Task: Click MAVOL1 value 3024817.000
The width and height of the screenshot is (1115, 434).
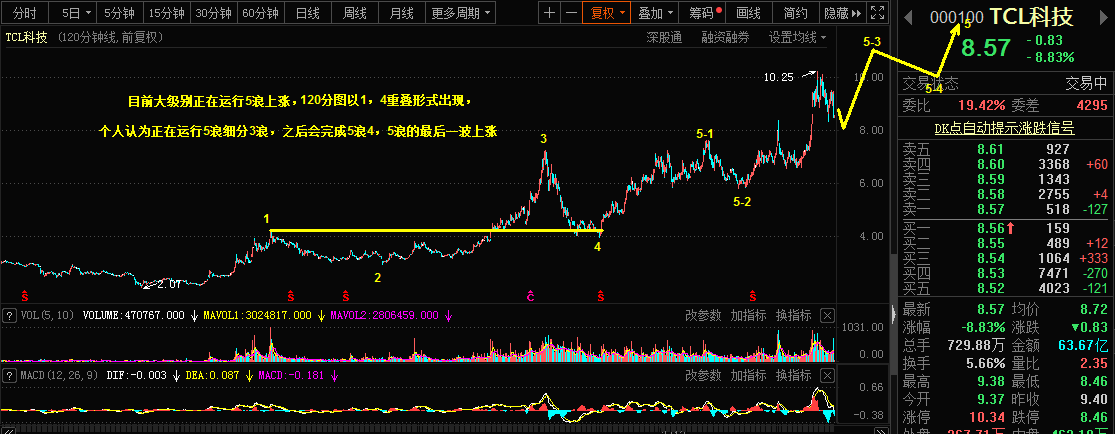Action: tap(278, 315)
